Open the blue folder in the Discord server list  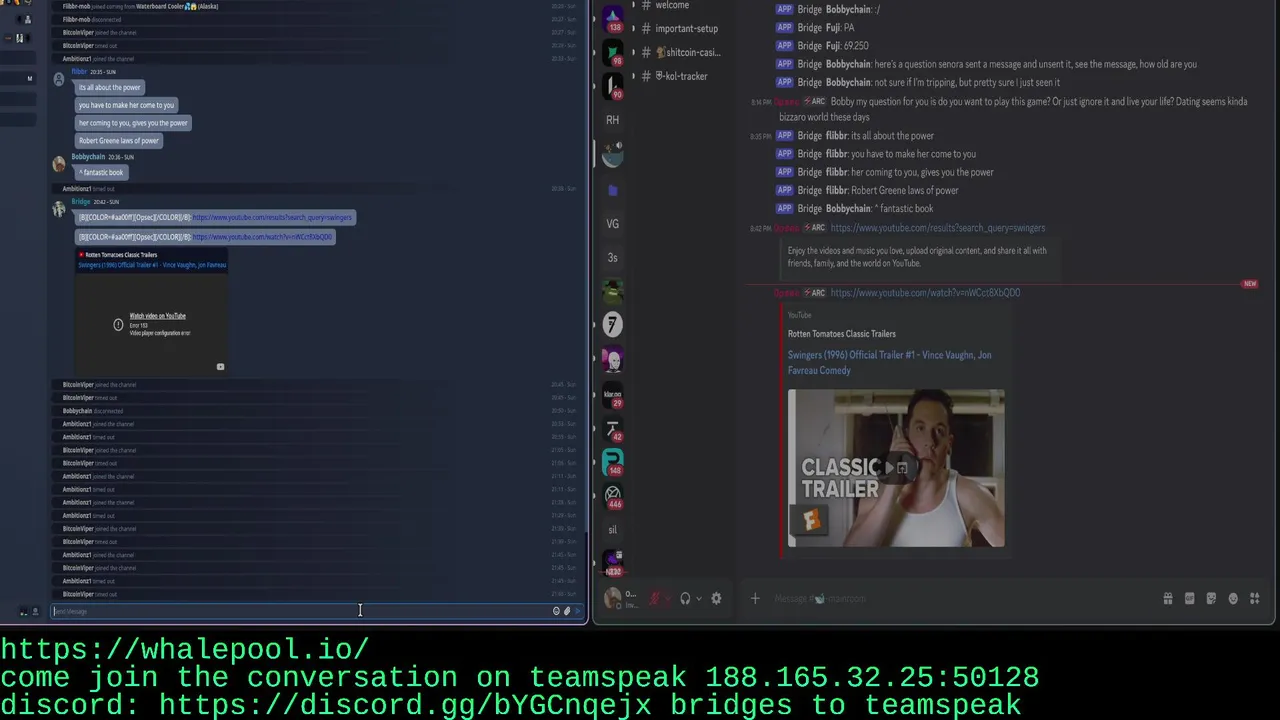pyautogui.click(x=613, y=189)
